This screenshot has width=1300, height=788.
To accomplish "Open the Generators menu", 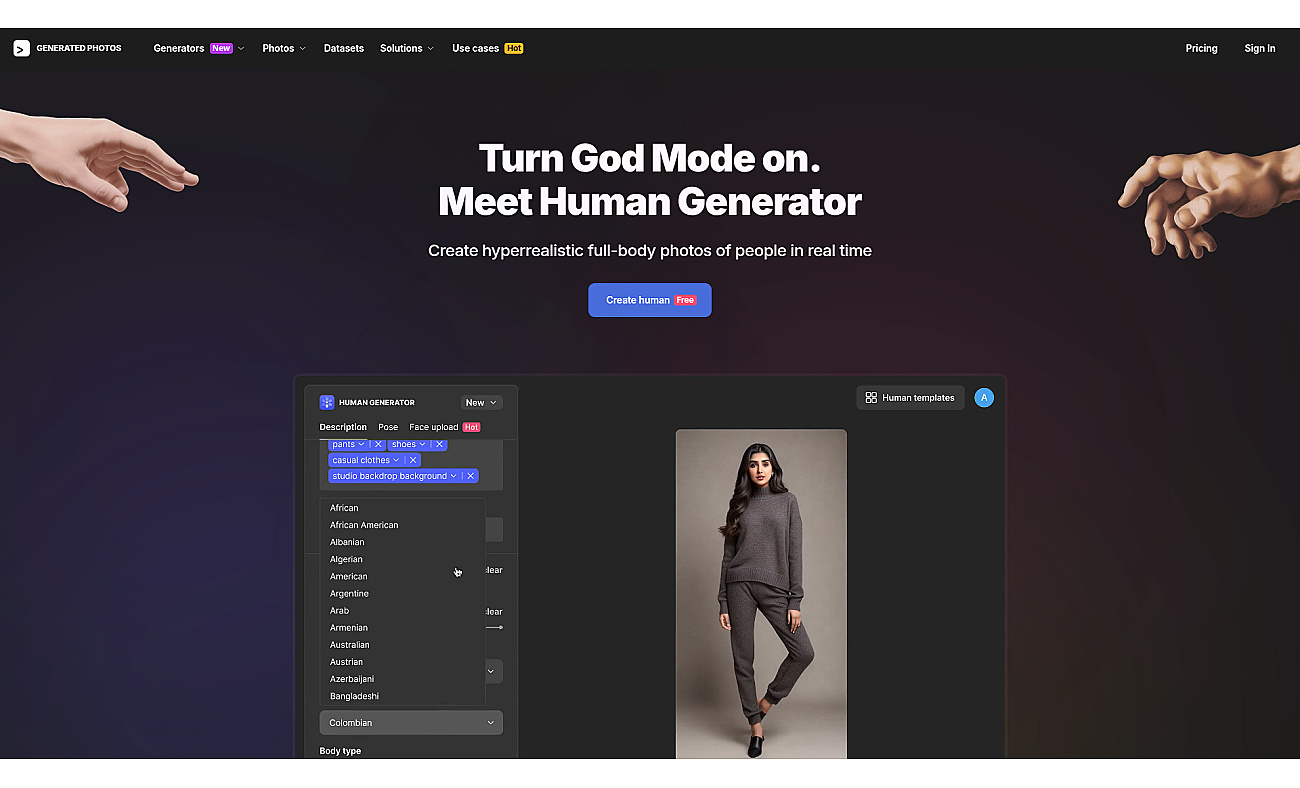I will (x=199, y=48).
